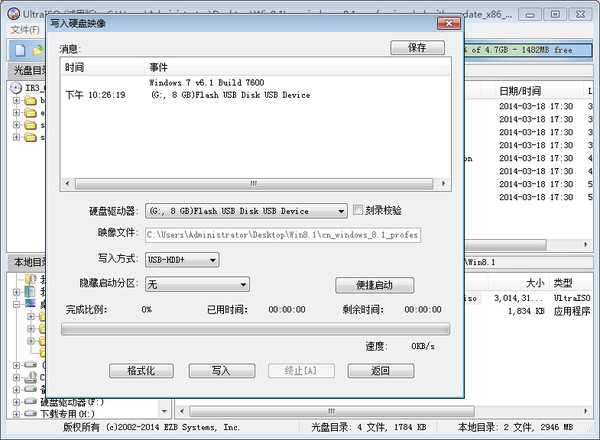Screen dimensions: 600x440
Task: Collapse the expanded desktop node in local tree
Action: pos(16,304)
